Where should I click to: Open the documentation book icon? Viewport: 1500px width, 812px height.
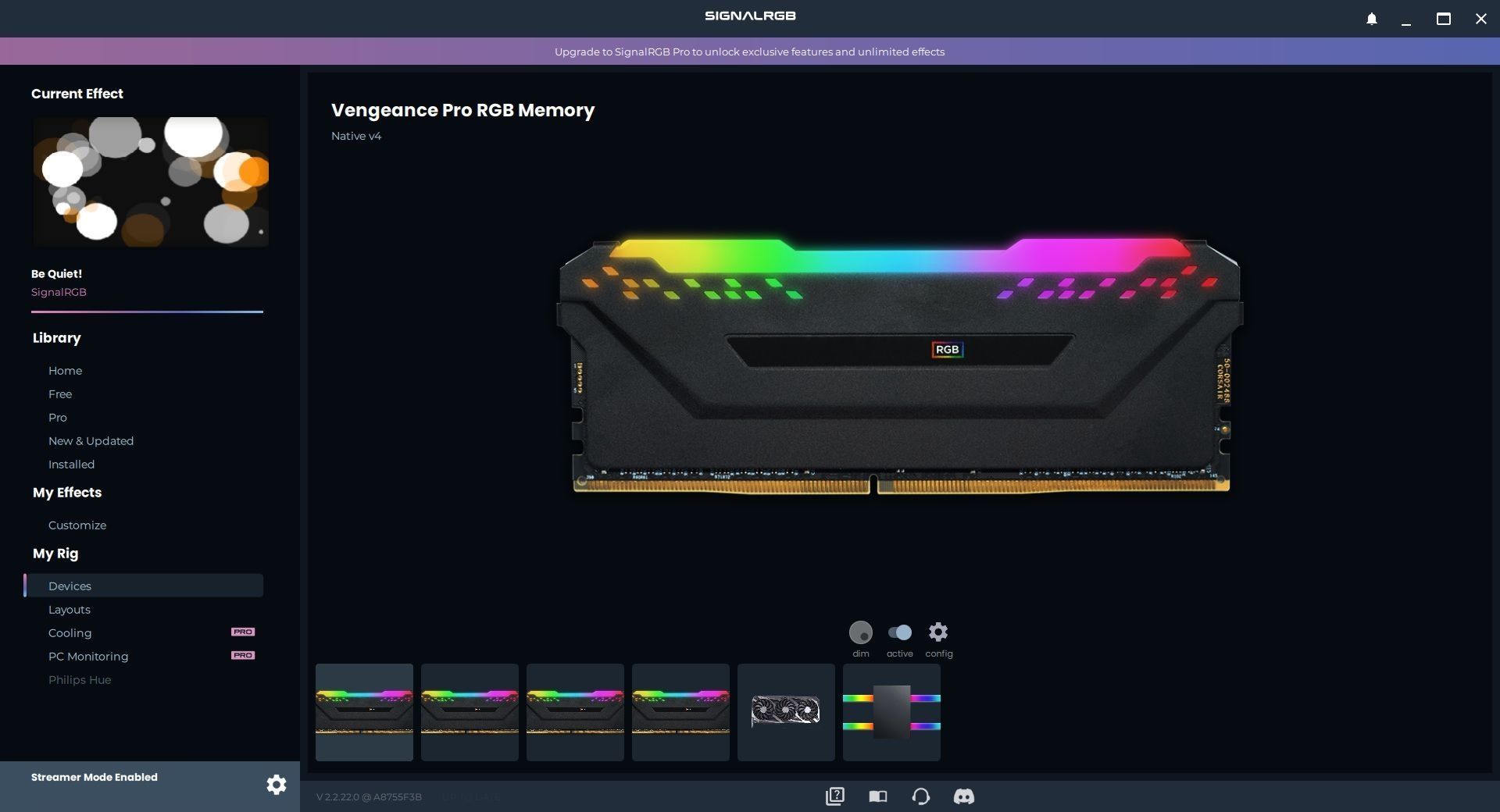pos(878,796)
